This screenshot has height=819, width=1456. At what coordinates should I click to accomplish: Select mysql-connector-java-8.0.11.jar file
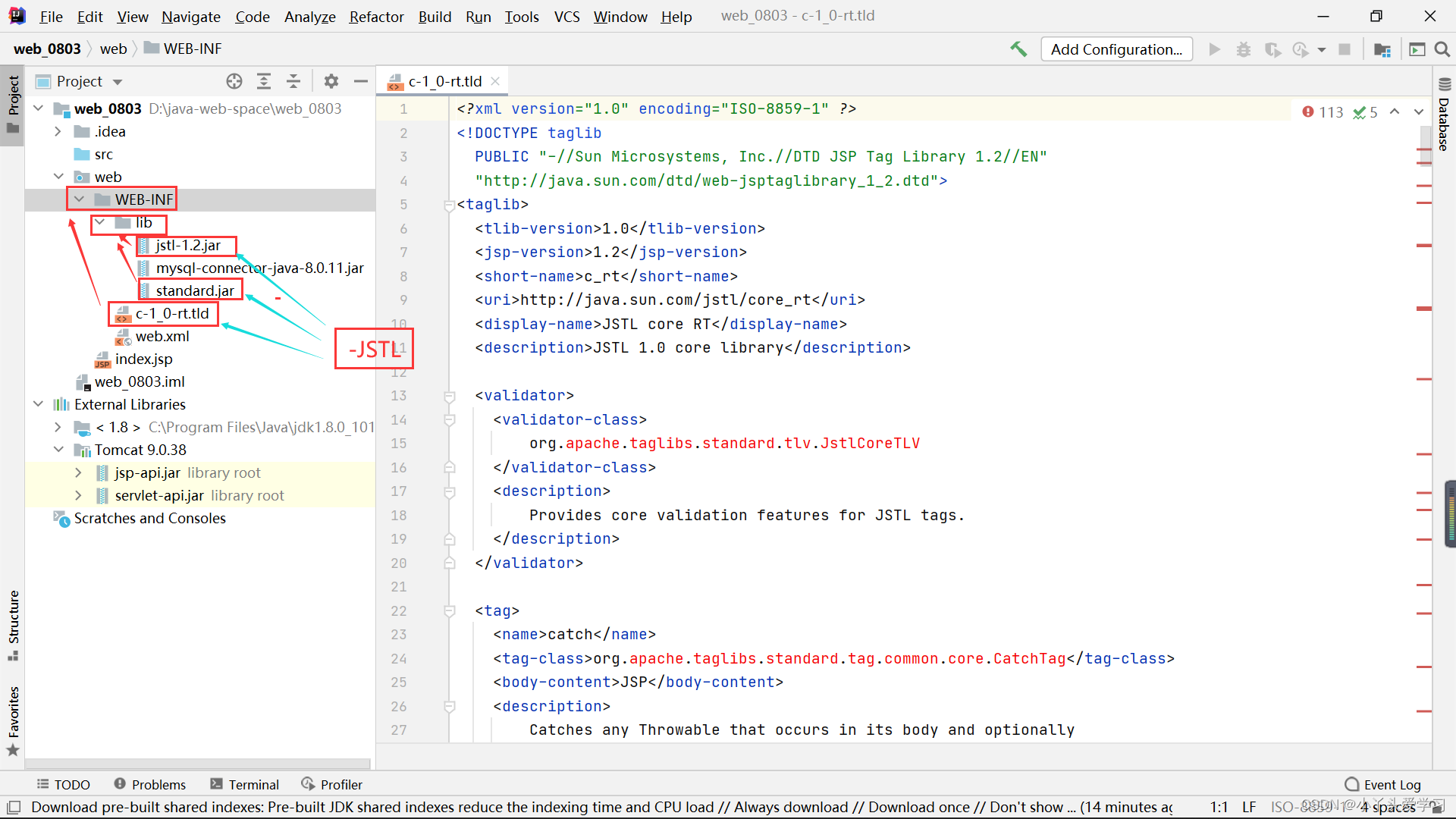(259, 268)
